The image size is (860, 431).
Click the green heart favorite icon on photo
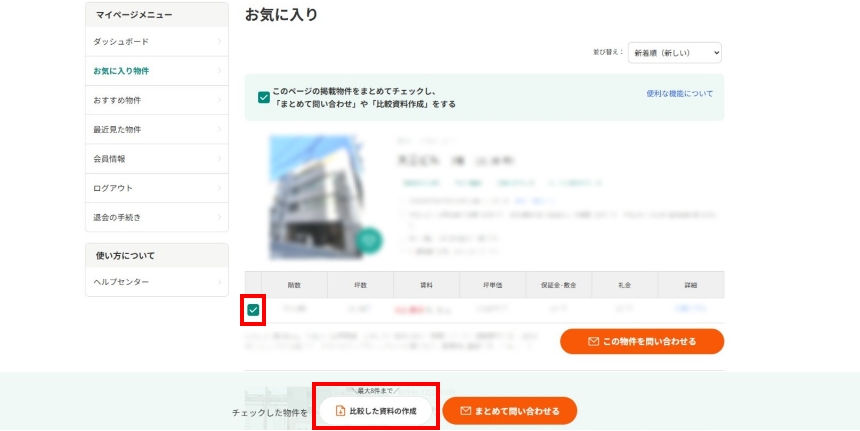click(370, 240)
